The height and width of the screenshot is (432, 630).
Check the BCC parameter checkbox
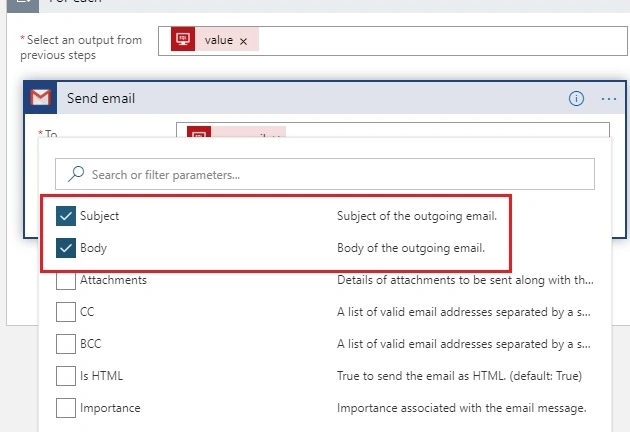[x=66, y=344]
